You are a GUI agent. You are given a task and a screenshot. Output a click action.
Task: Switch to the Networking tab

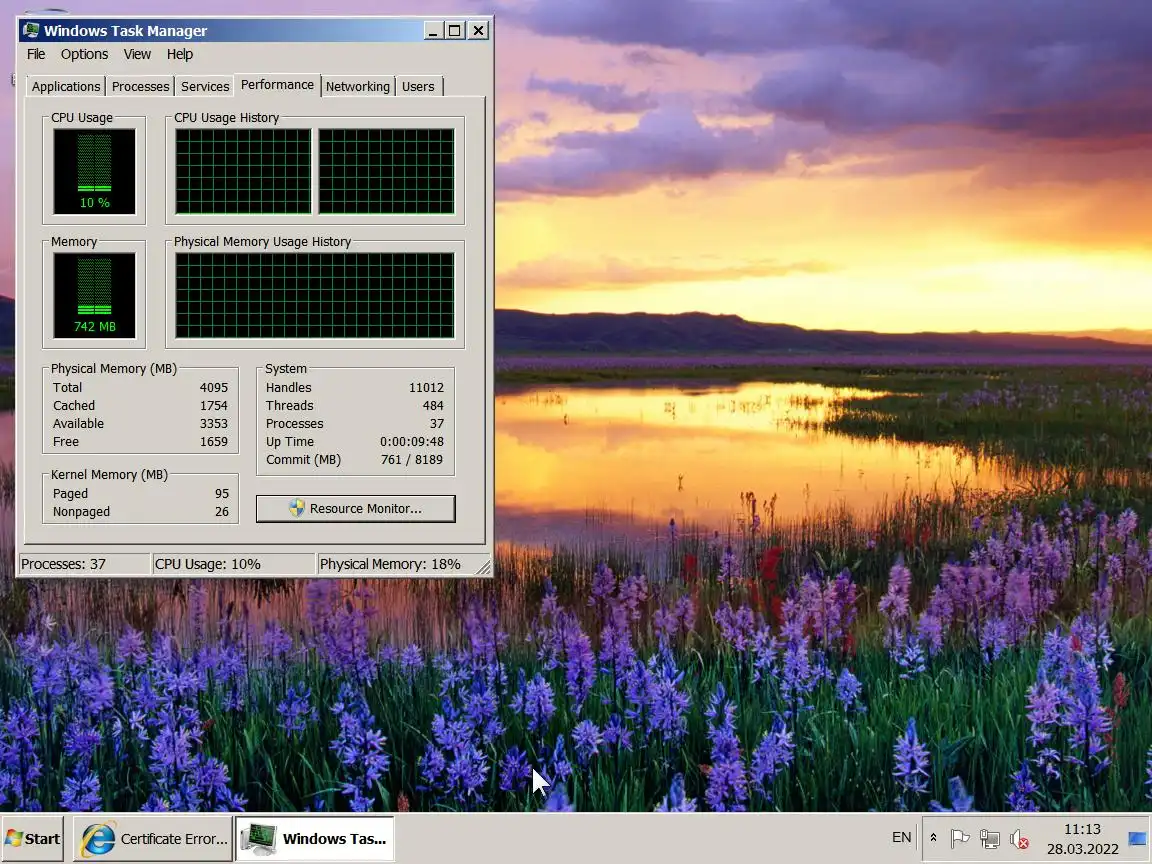358,87
